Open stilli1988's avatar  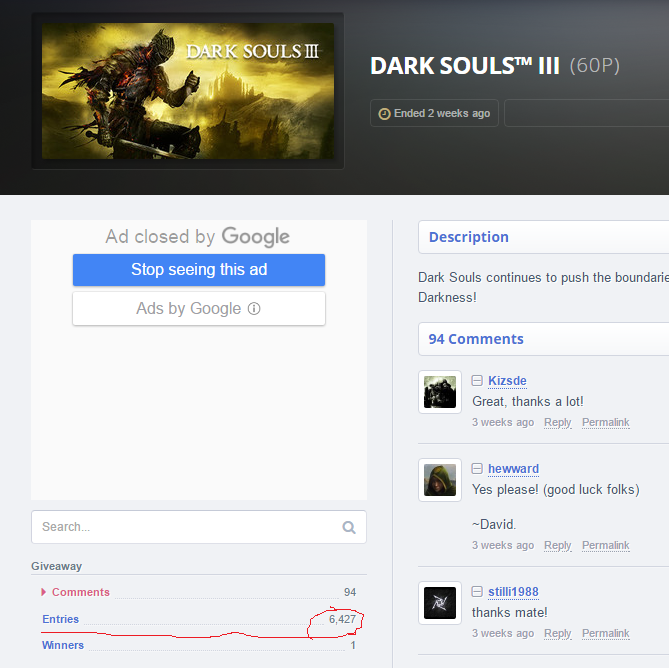(x=440, y=603)
